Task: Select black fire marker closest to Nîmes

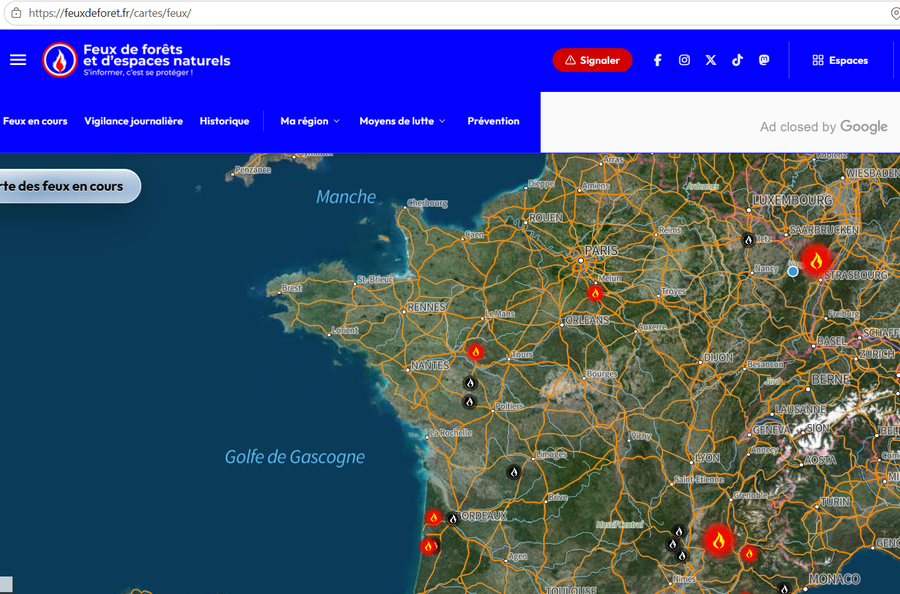Action: 682,555
